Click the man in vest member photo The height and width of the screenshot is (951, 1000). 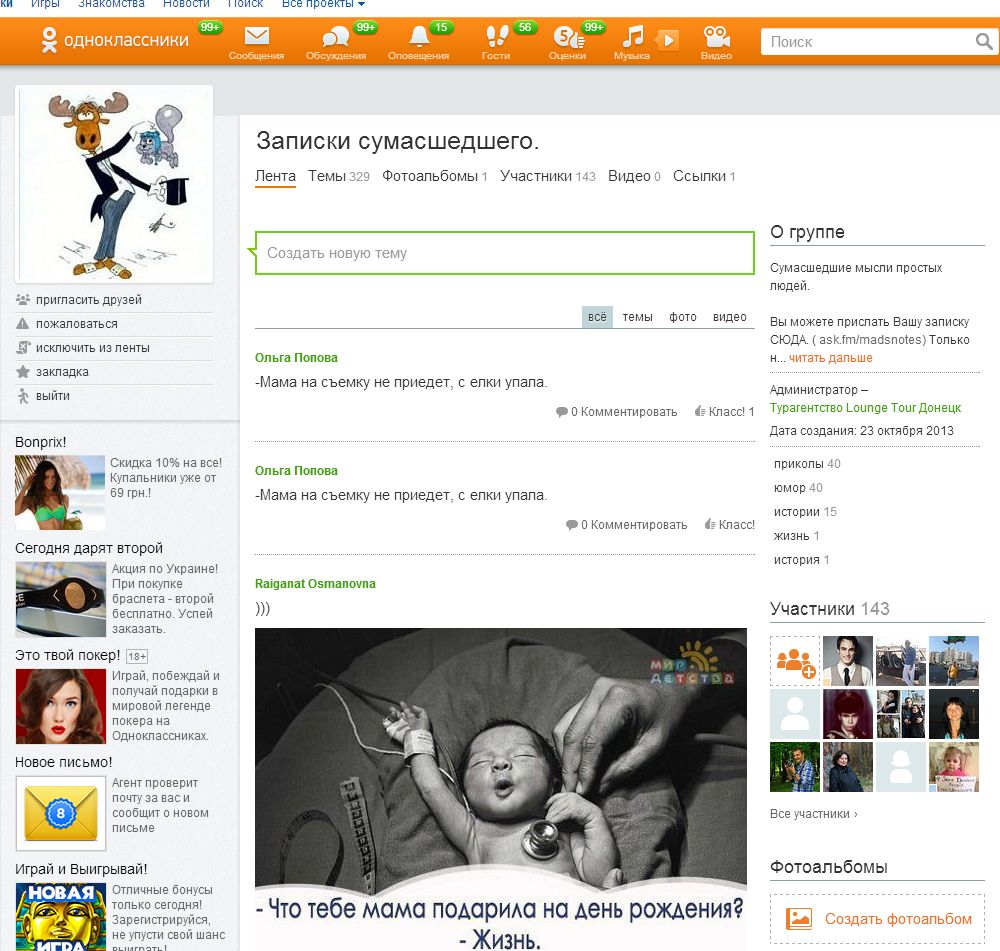(x=848, y=661)
